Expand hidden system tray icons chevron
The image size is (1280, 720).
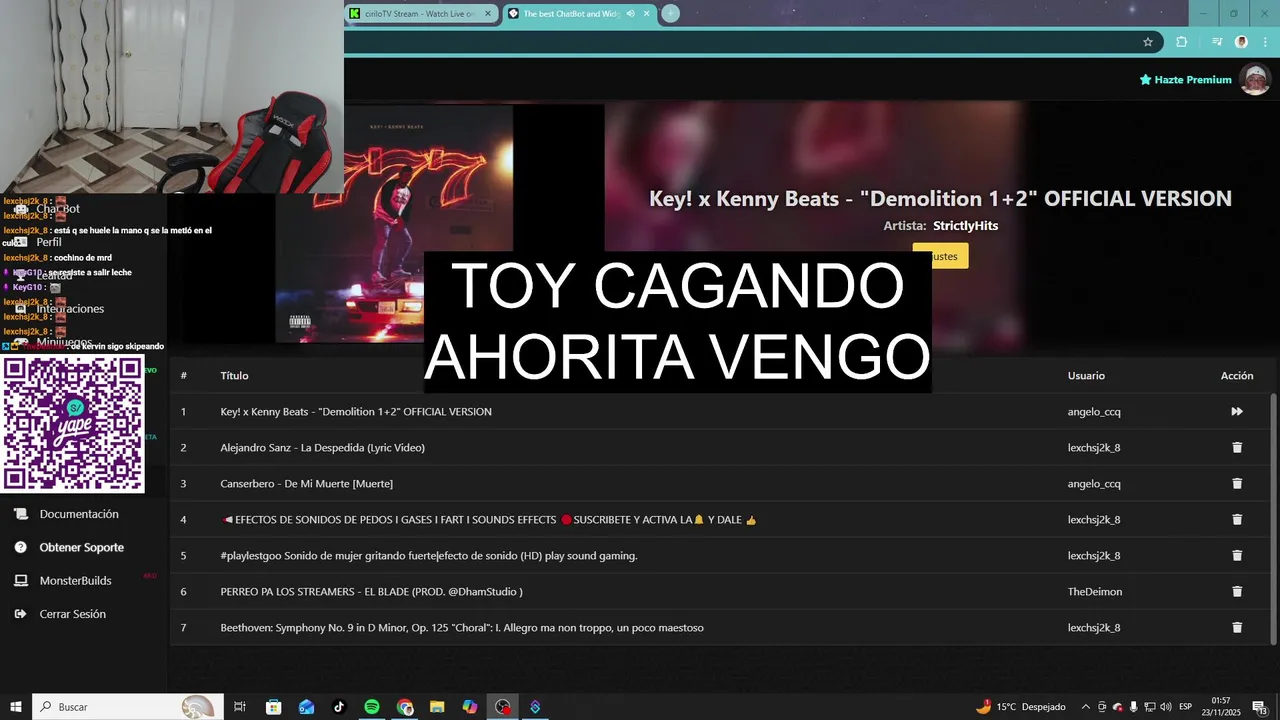[1086, 707]
